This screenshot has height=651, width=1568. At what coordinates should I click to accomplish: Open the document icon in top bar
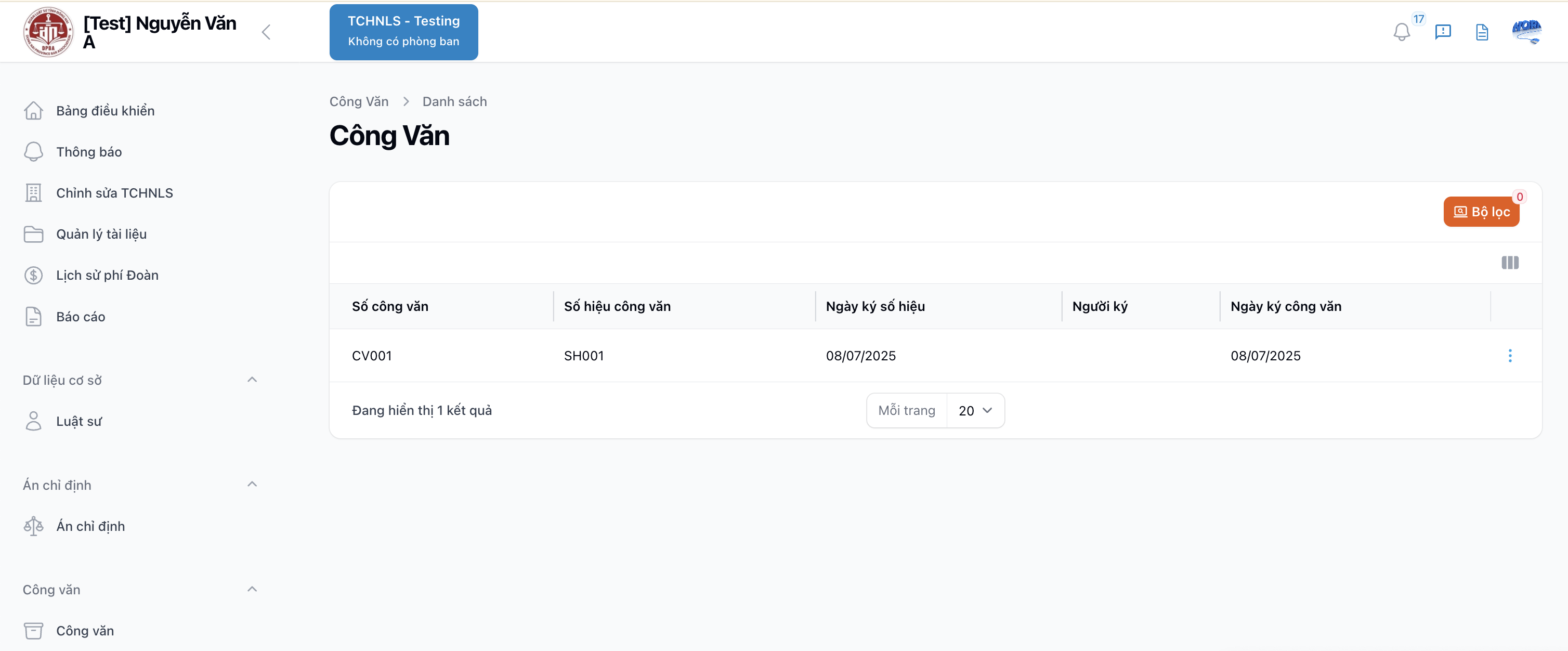click(x=1482, y=32)
